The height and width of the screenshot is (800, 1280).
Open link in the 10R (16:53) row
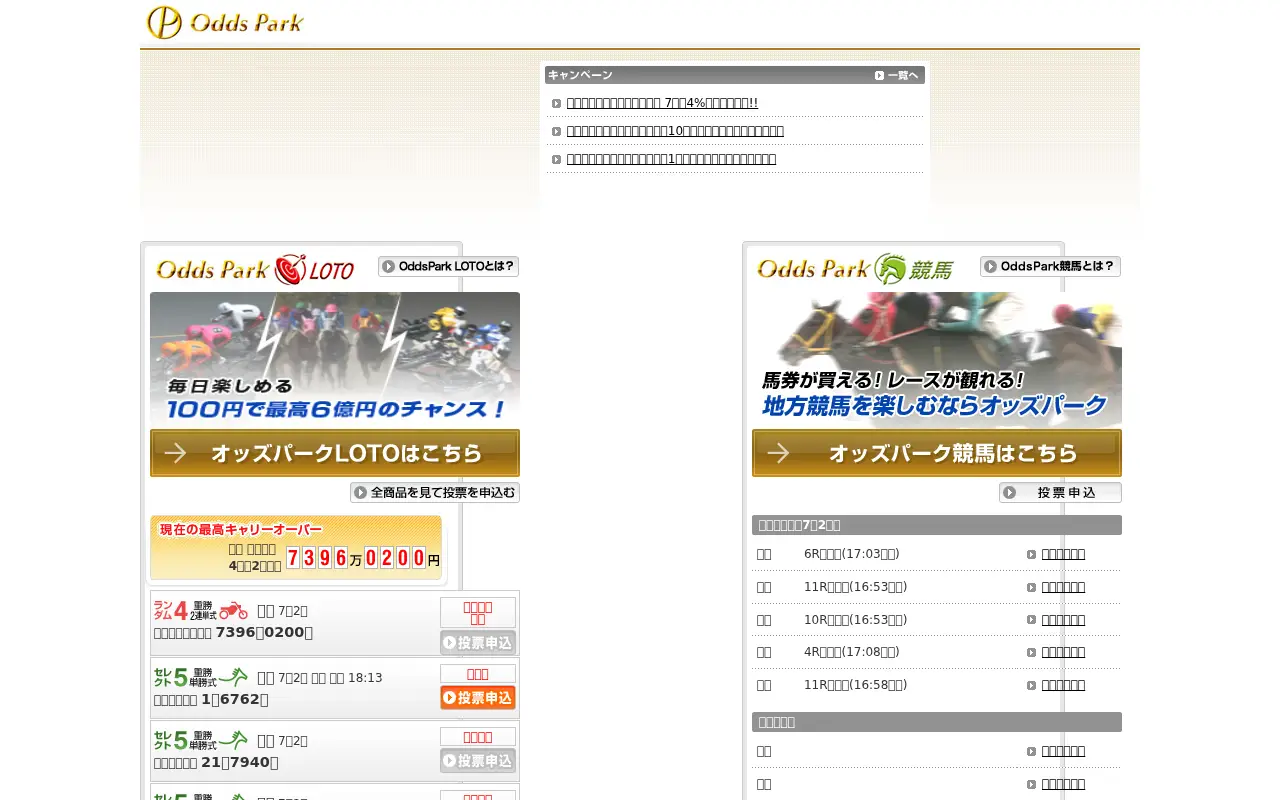click(x=1063, y=620)
